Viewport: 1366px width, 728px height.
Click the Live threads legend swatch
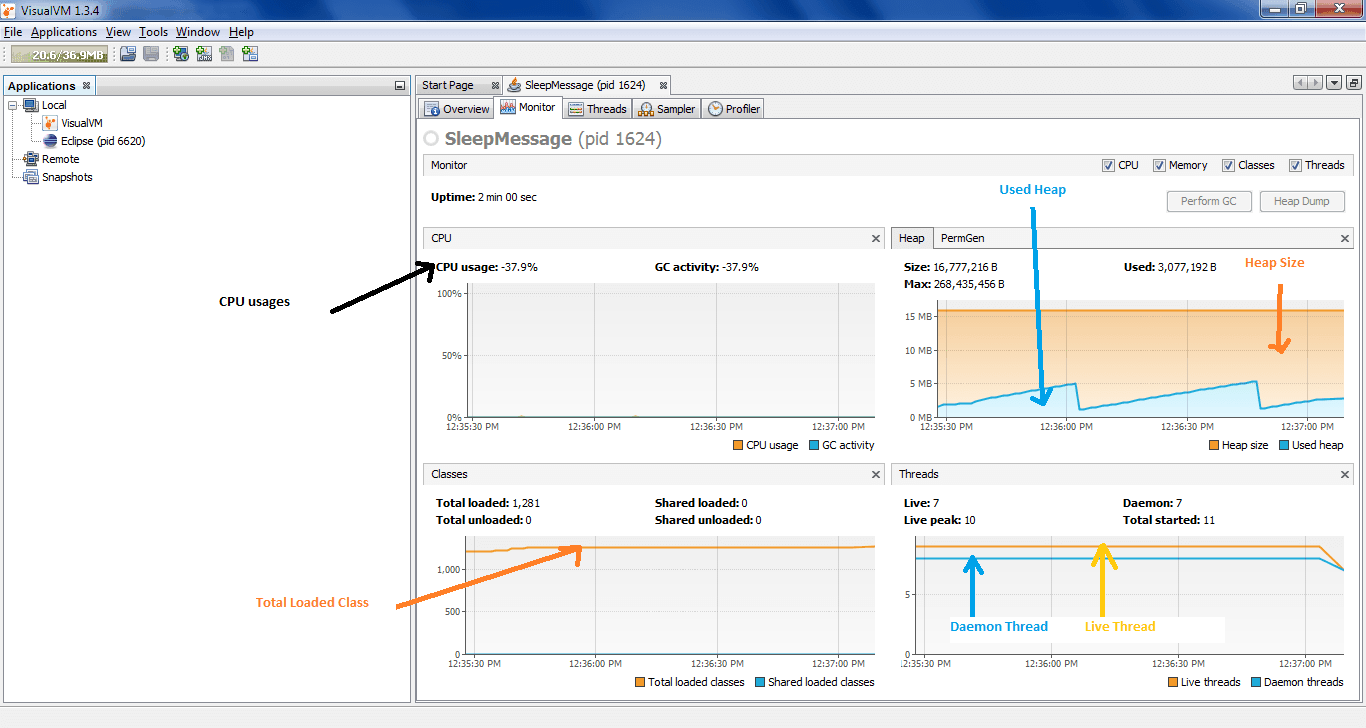1172,682
